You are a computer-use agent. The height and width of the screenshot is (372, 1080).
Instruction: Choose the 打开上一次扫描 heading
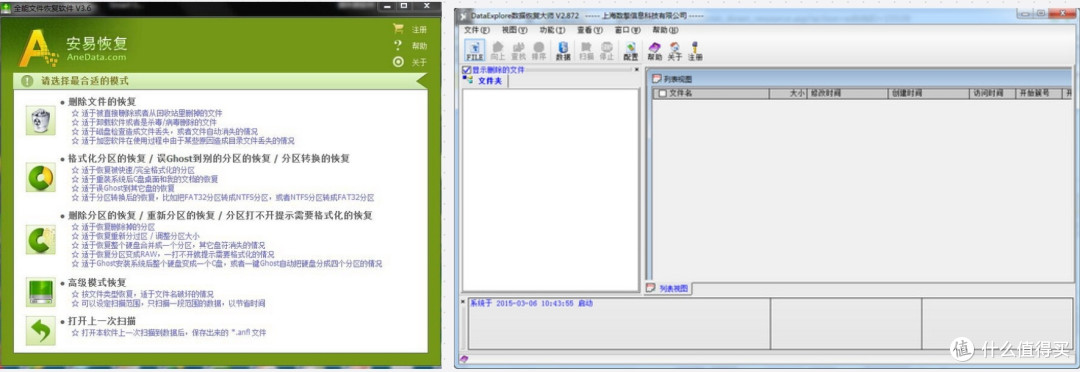pos(102,321)
